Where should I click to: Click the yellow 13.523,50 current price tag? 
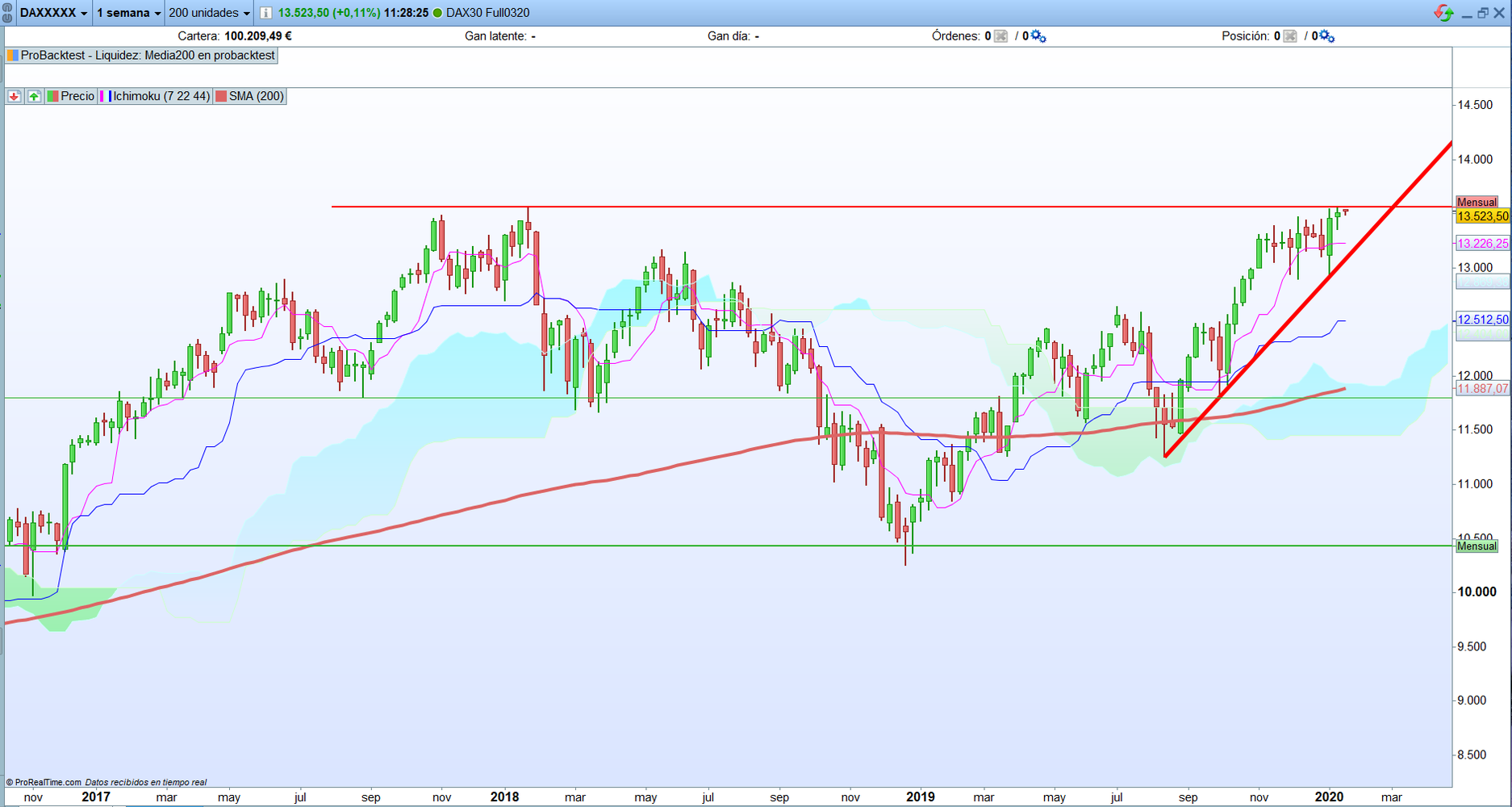click(1483, 216)
